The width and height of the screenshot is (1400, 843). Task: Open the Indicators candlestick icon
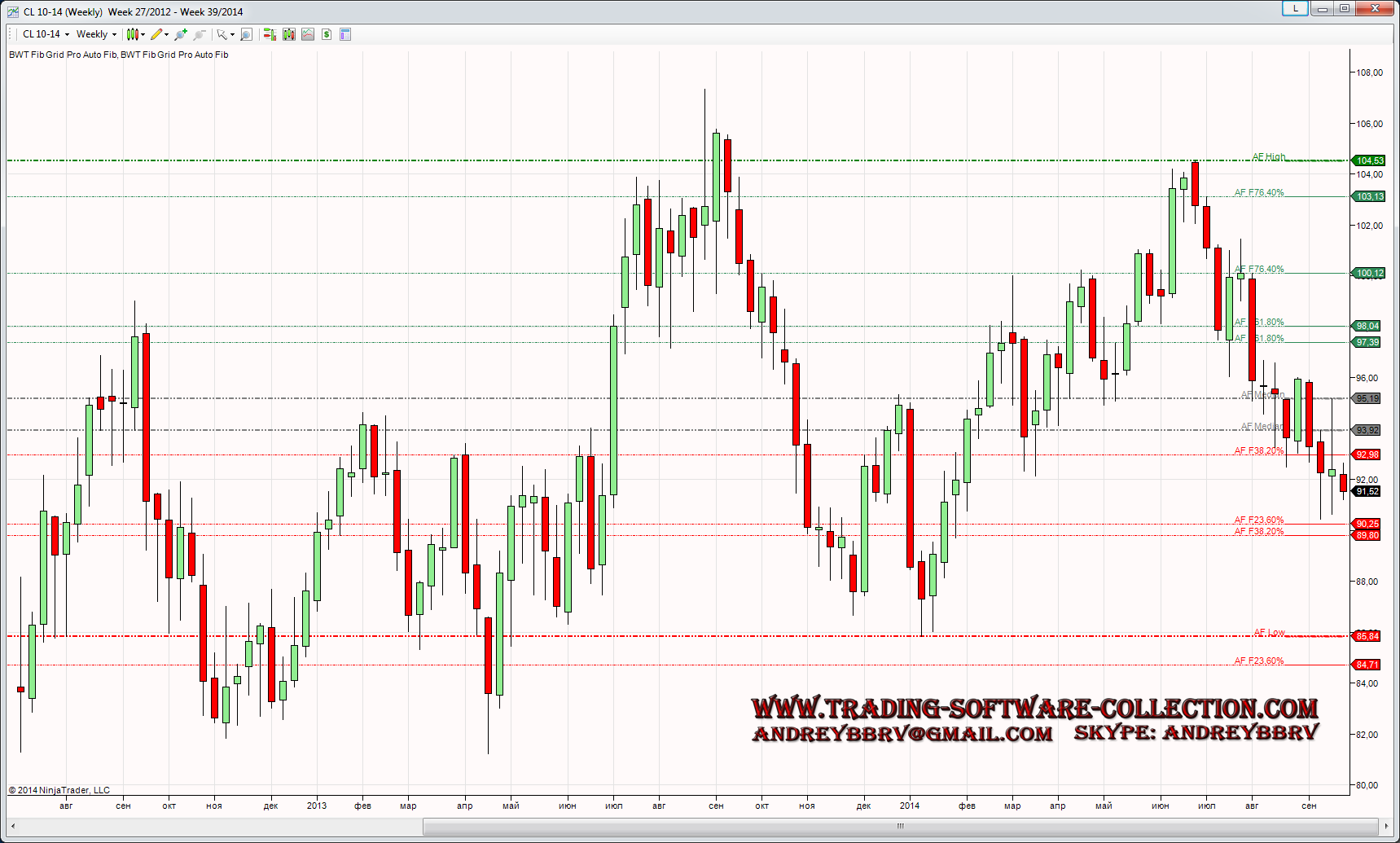click(x=289, y=34)
